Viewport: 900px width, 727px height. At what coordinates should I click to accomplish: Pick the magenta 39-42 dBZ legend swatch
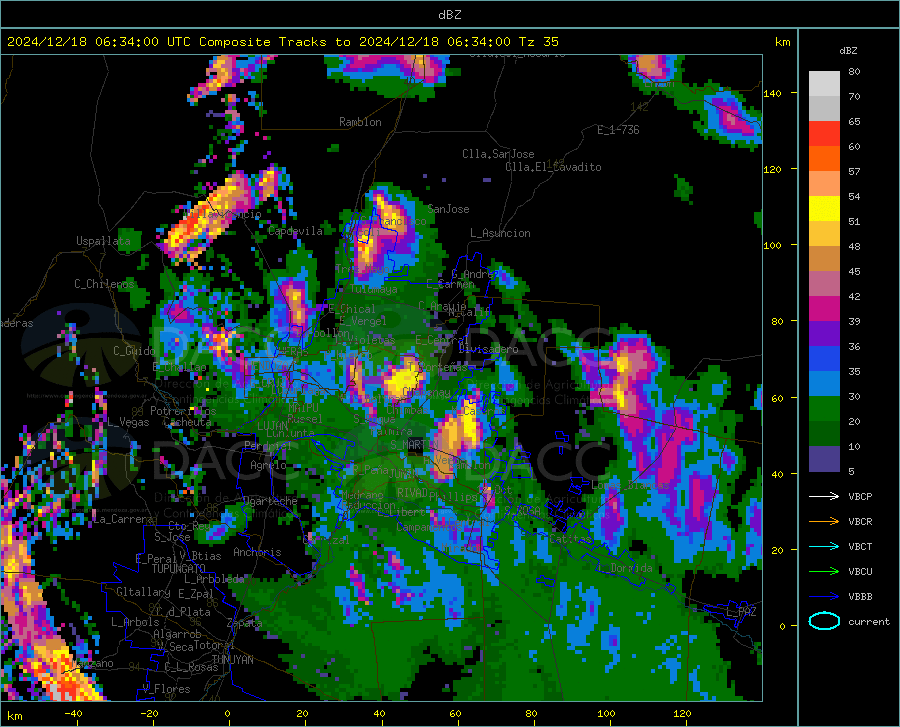824,309
